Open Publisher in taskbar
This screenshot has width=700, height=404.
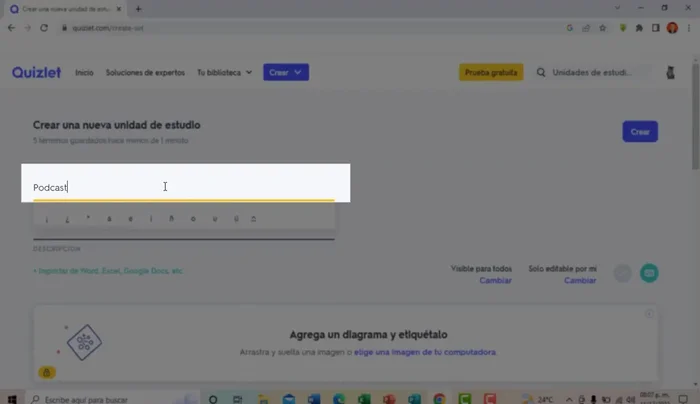414,399
